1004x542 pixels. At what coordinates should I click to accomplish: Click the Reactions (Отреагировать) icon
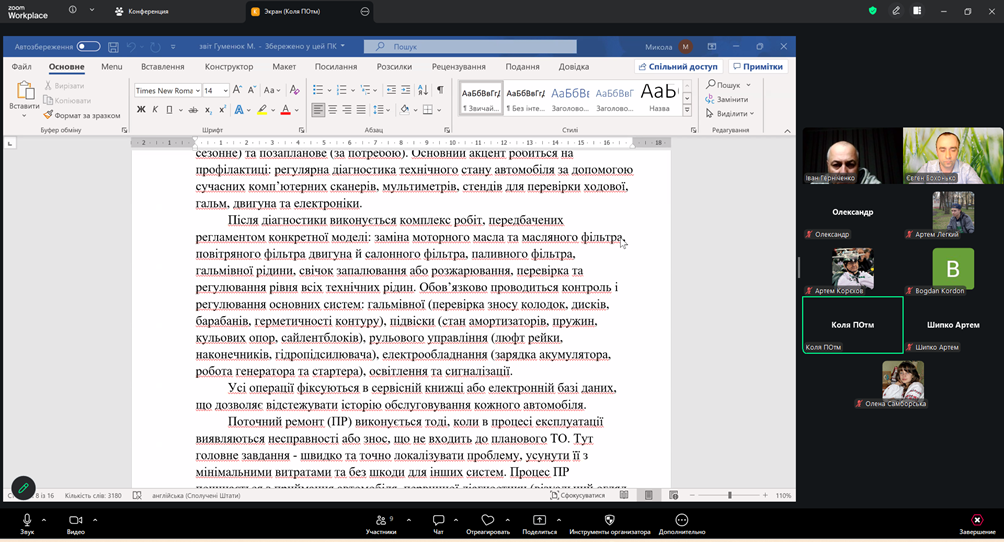[x=488, y=521]
